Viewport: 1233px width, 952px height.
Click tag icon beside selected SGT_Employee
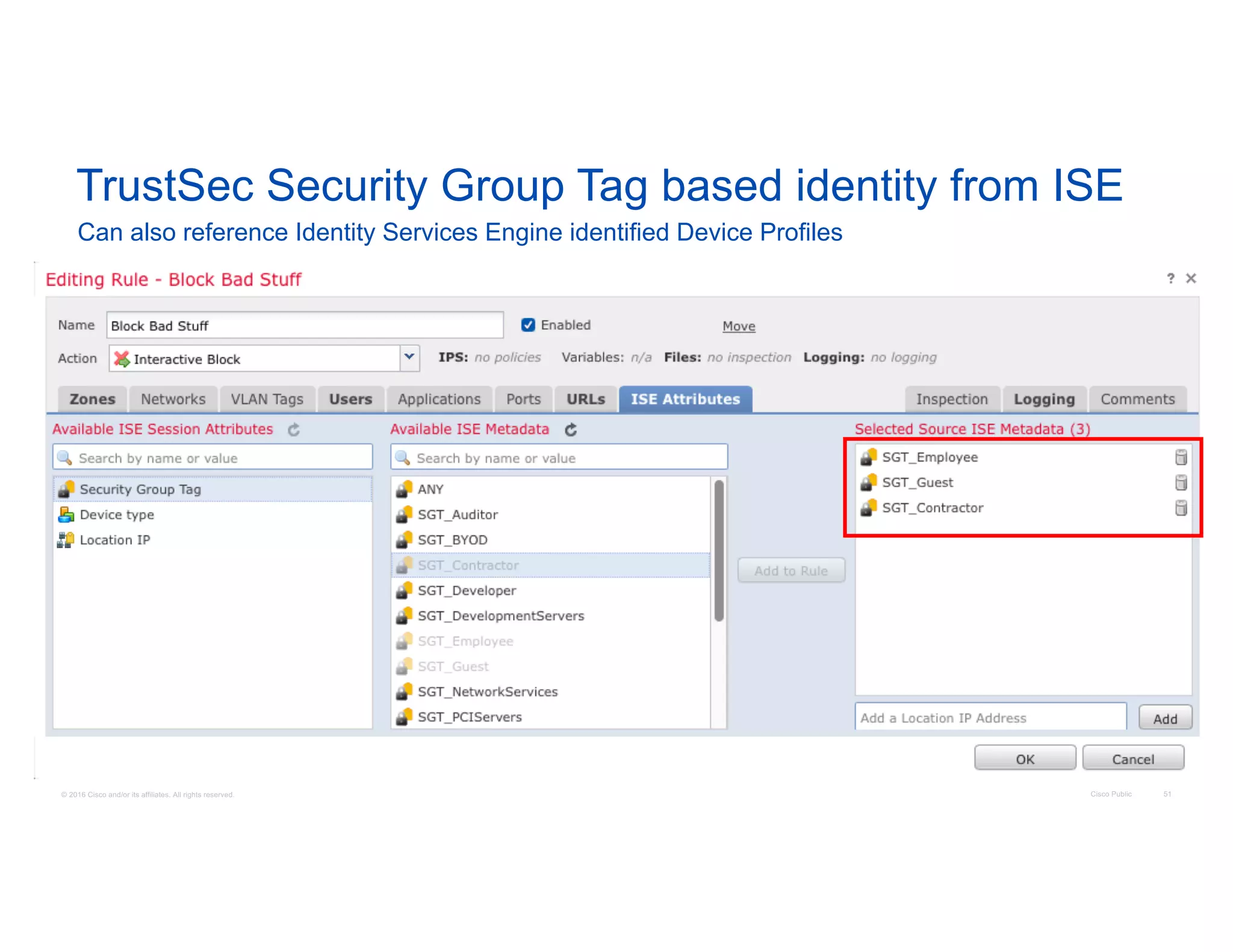click(869, 457)
